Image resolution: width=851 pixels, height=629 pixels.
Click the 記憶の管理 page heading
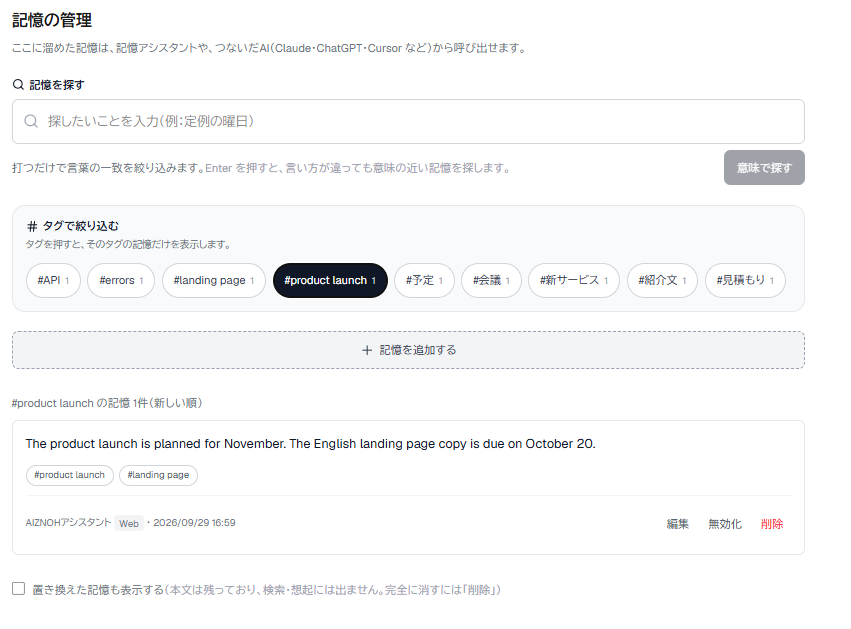point(52,20)
